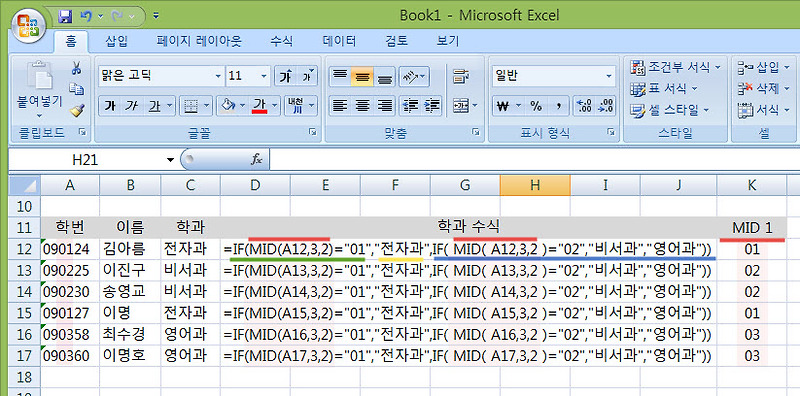Open 삽입 insert cells dropdown in 셀 group

click(763, 67)
